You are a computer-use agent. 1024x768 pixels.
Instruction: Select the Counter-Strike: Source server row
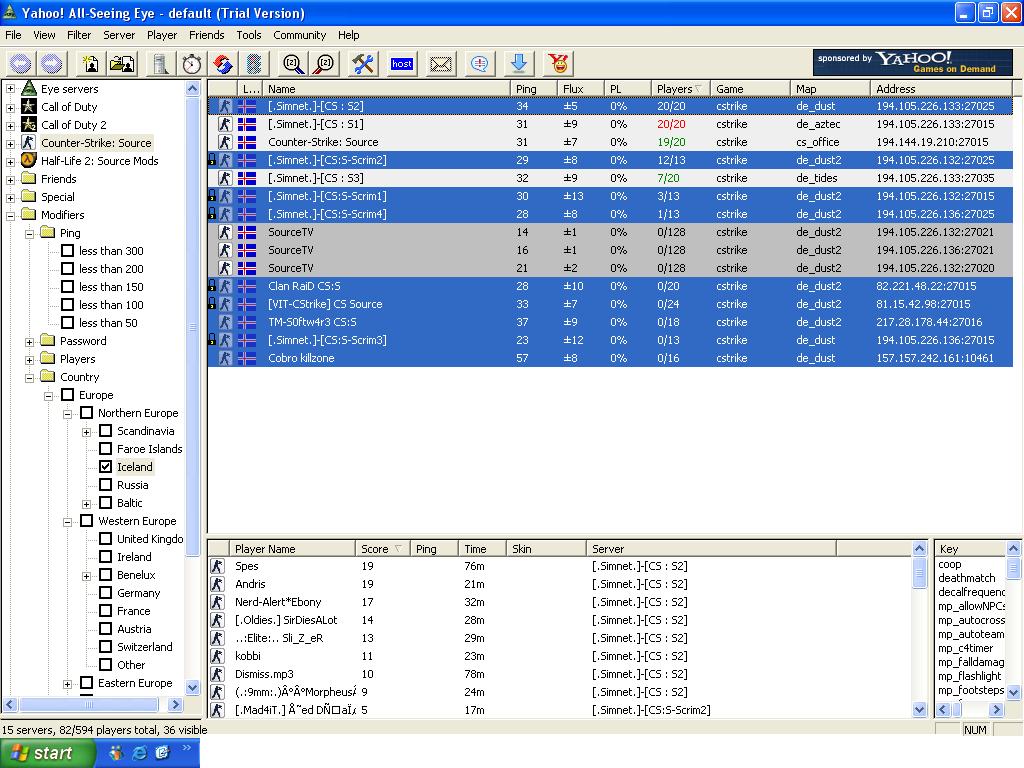point(610,142)
